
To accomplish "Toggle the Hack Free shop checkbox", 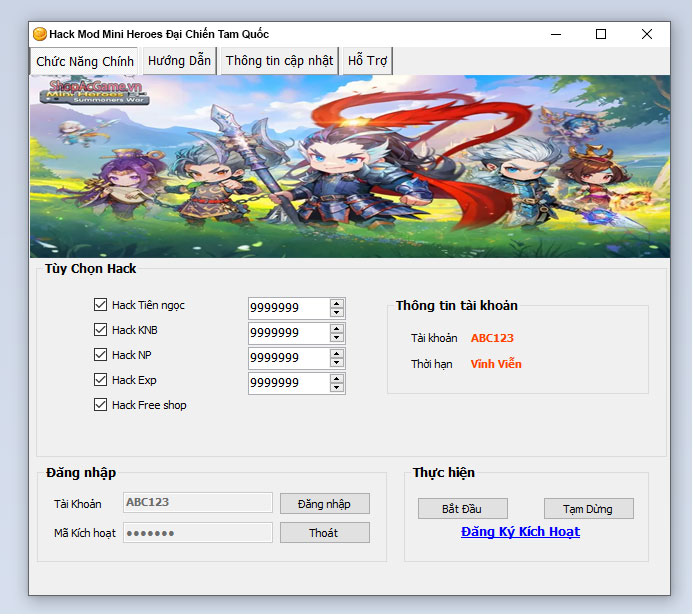I will click(x=100, y=405).
